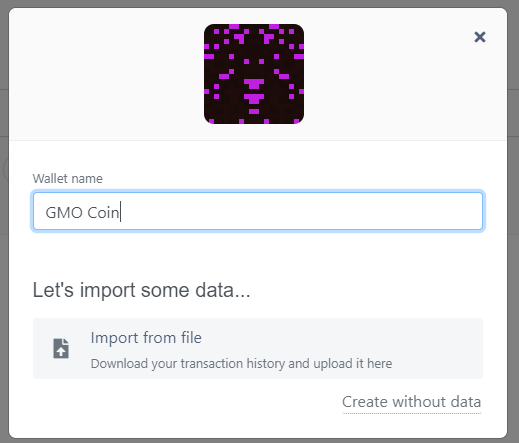The image size is (519, 443).
Task: Click the center of the pixel-art identicon
Action: [x=254, y=74]
